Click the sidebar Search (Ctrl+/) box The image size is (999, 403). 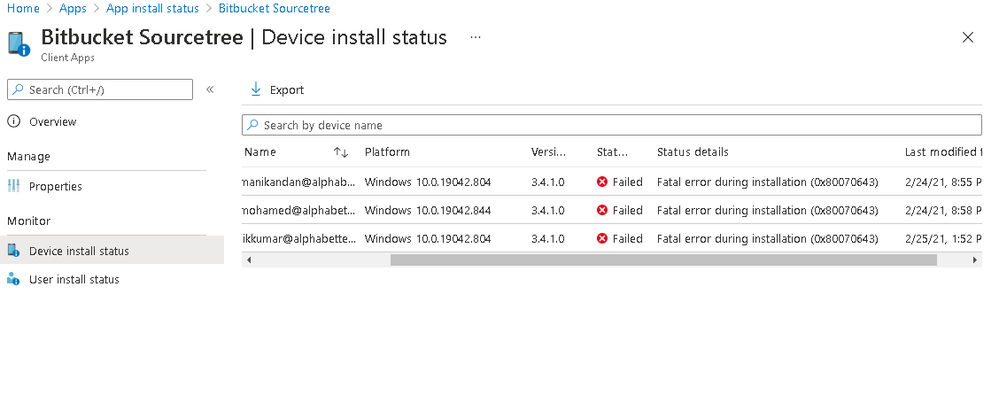100,90
